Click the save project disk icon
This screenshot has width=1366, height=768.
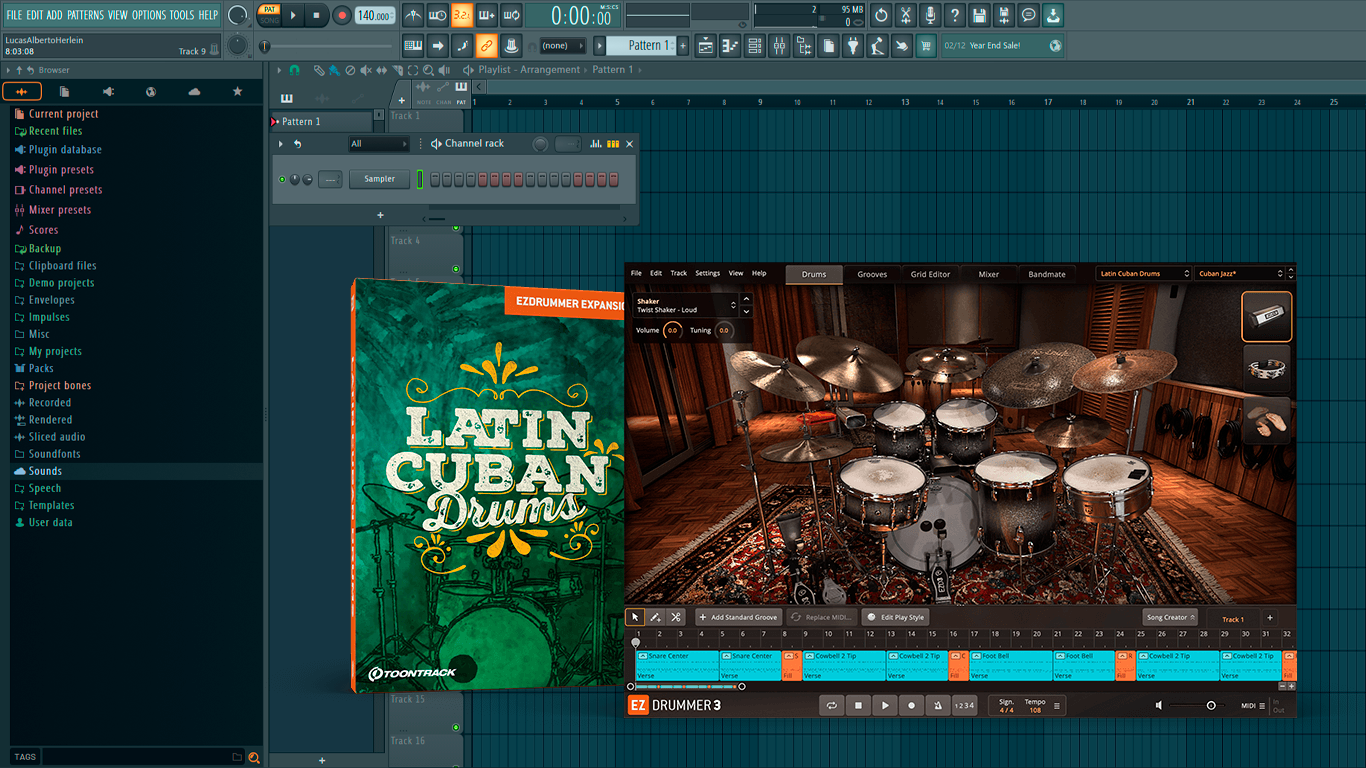pos(979,15)
